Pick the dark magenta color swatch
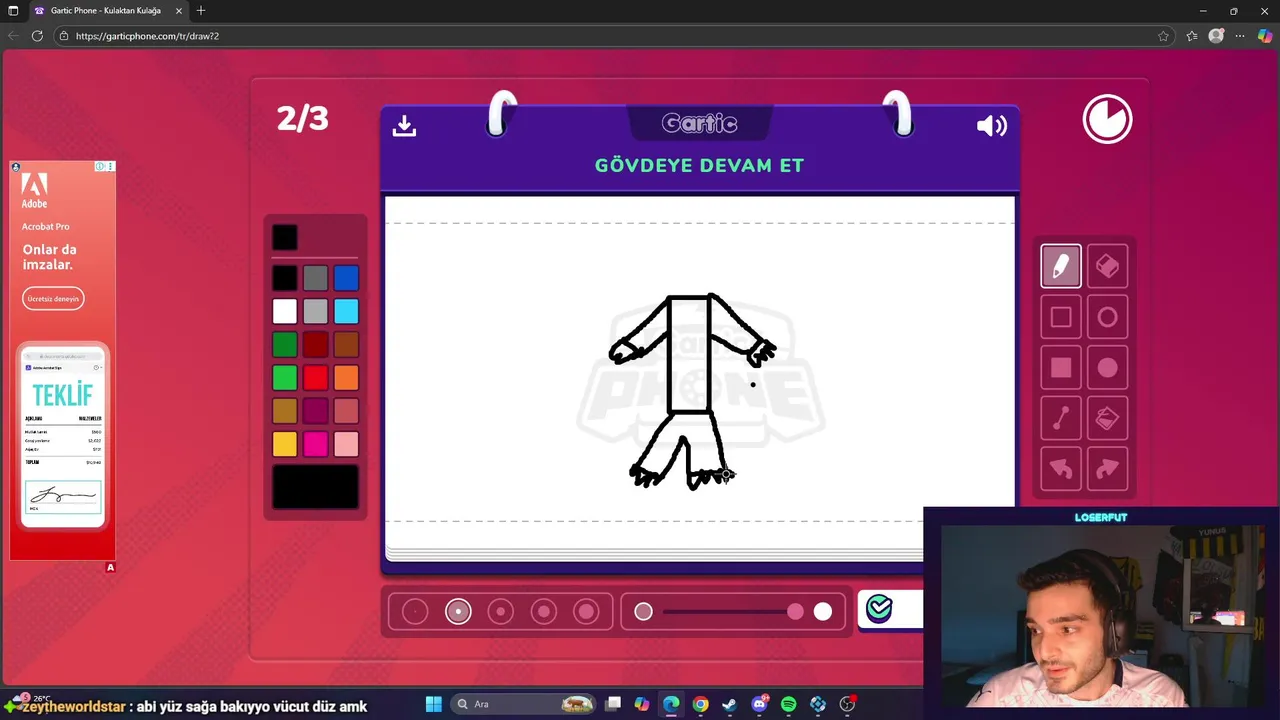This screenshot has height=720, width=1280. [x=315, y=410]
